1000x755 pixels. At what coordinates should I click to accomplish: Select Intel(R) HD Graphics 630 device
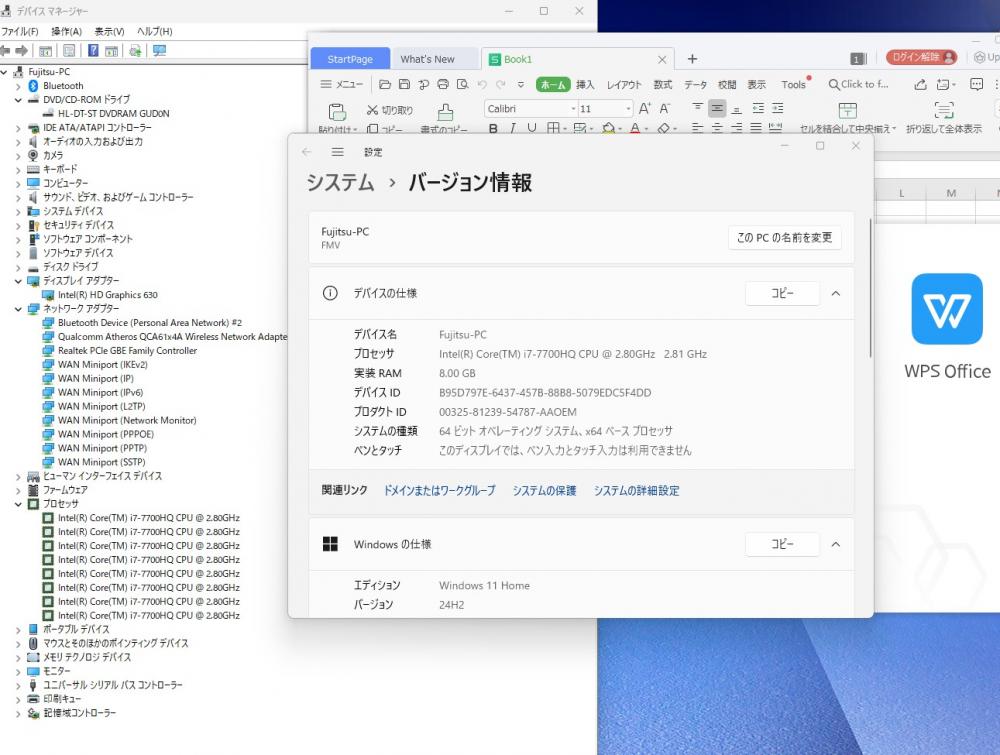[107, 295]
